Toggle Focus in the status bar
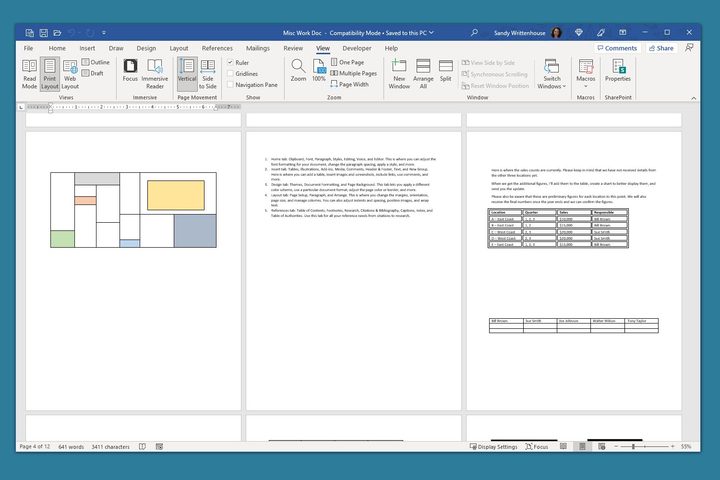720x480 pixels. coord(537,446)
